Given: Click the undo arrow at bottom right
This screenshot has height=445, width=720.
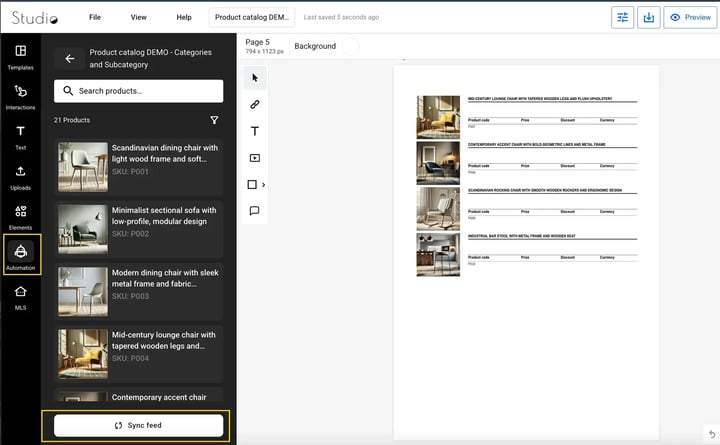Looking at the screenshot, I should (712, 434).
